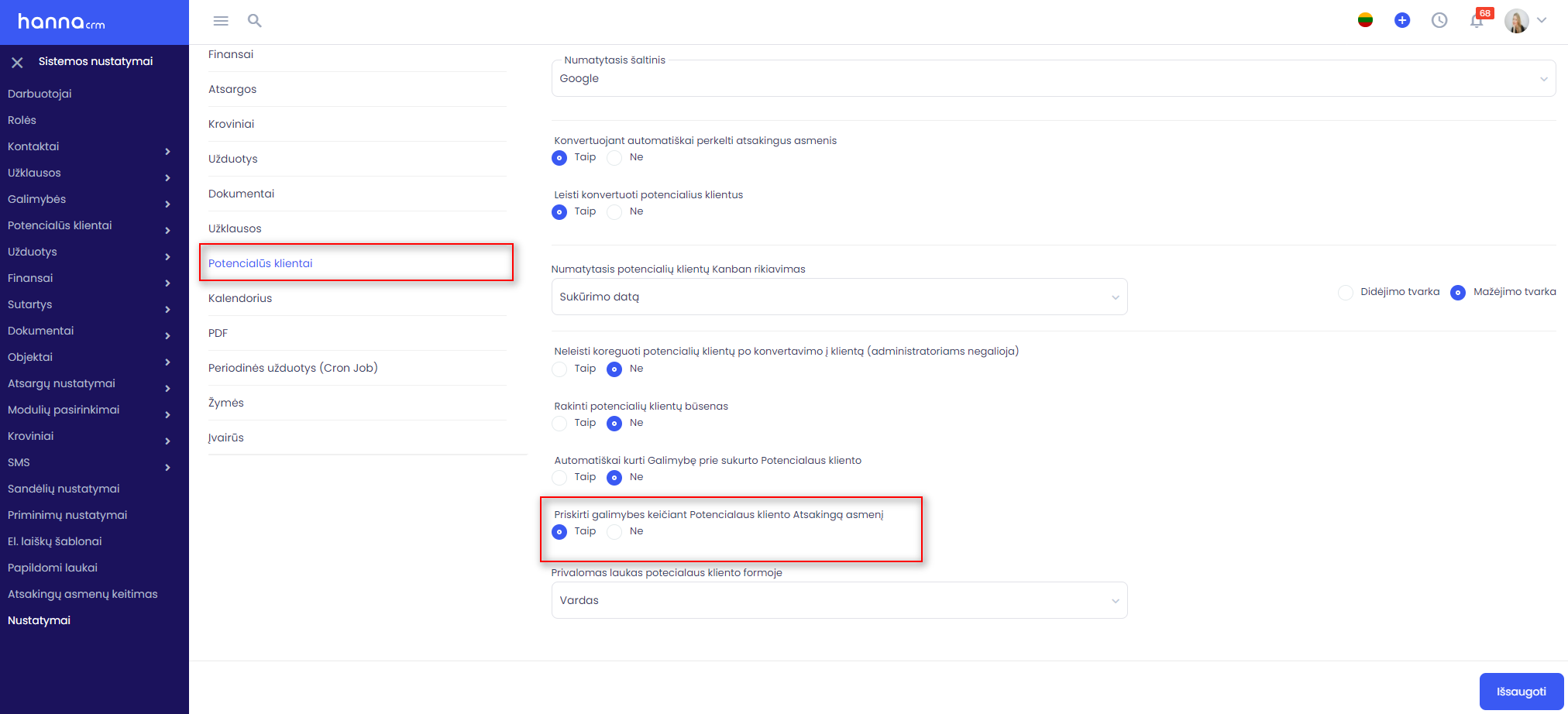Click the hanna crm logo
This screenshot has width=1568, height=714.
[61, 22]
